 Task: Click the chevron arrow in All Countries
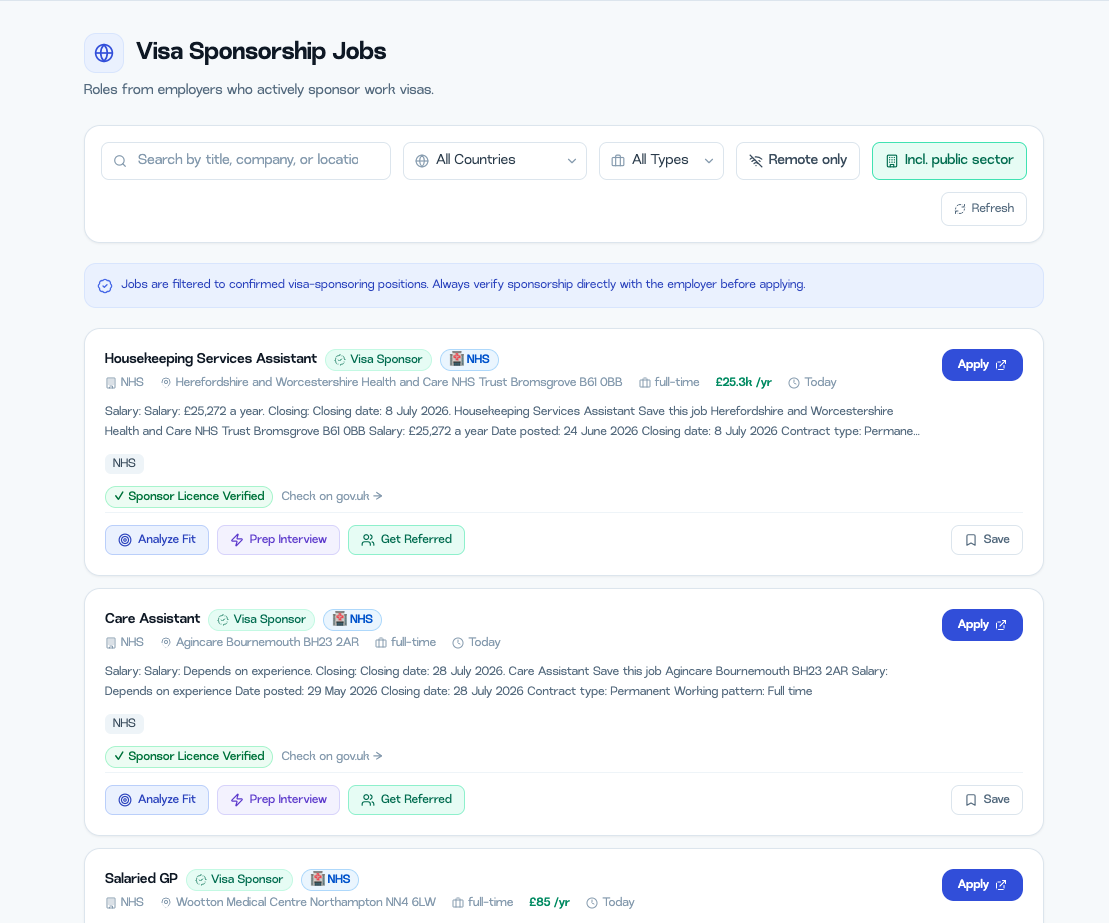(571, 161)
